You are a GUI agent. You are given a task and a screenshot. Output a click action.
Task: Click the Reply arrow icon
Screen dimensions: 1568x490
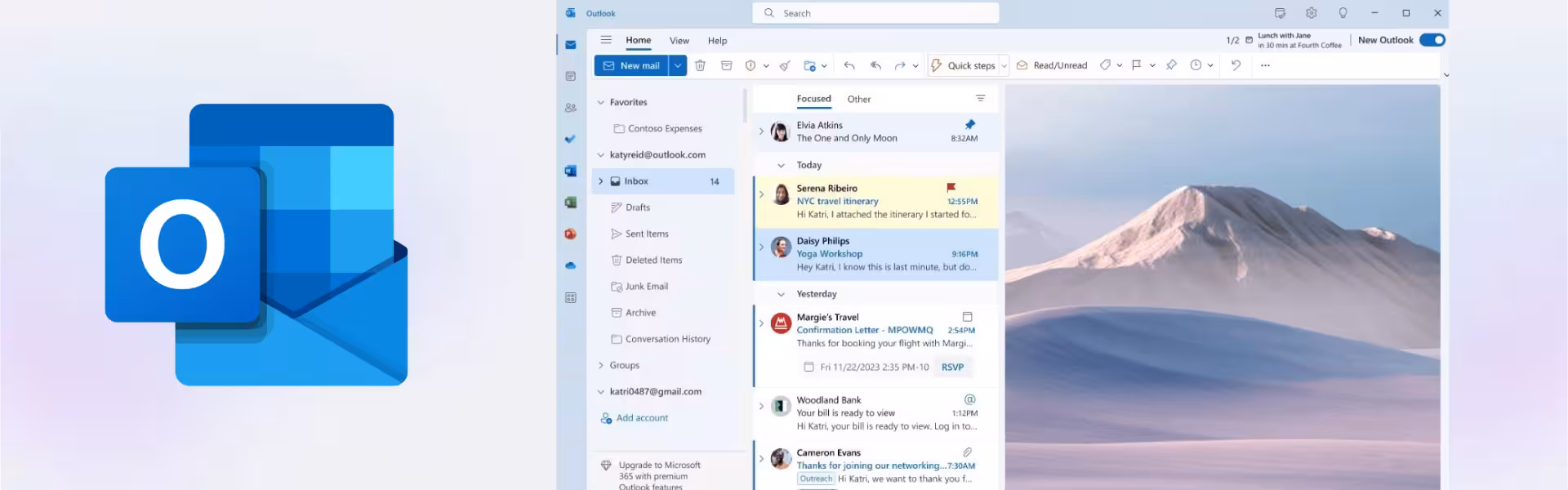pos(849,65)
